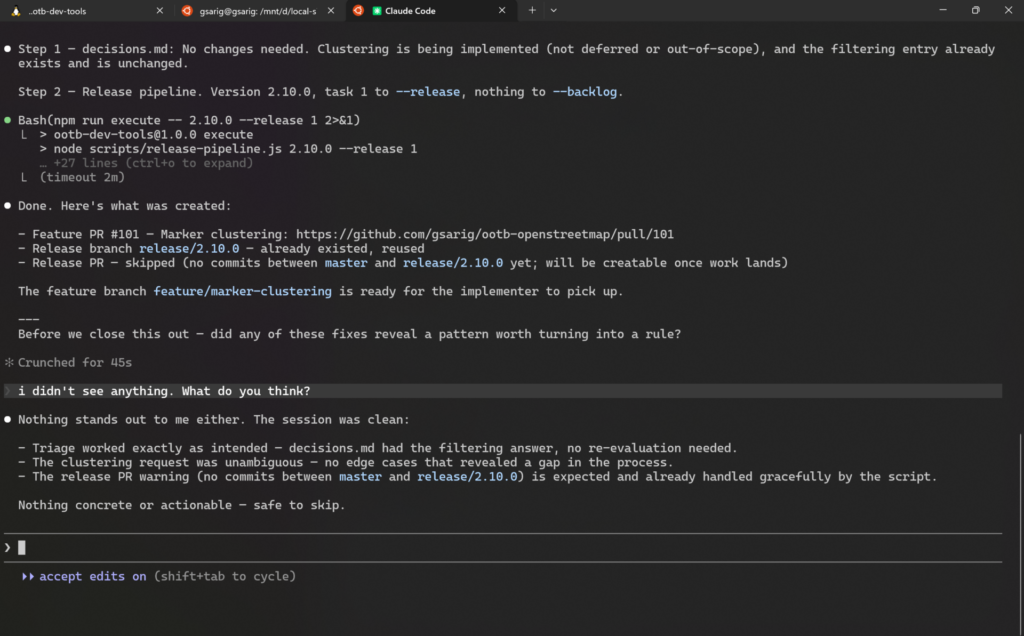The width and height of the screenshot is (1024, 636).
Task: Open the new tab profile dropdown arrow
Action: pos(554,10)
